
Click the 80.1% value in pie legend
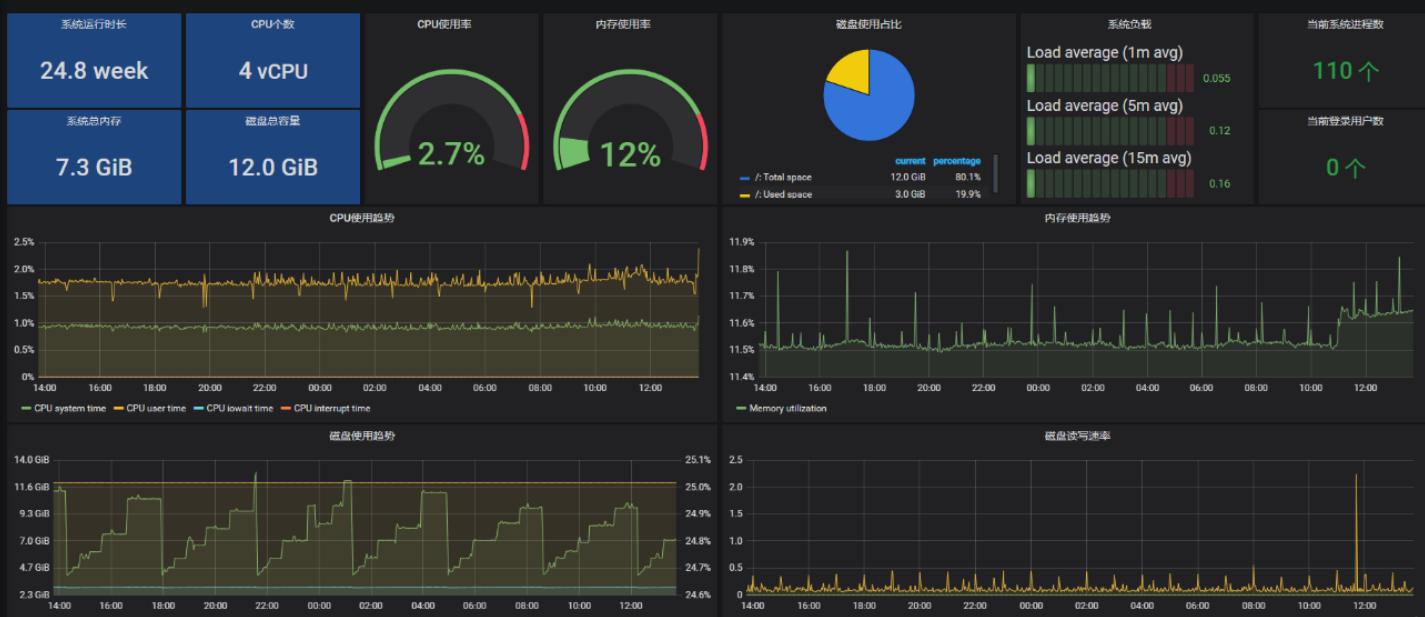[967, 177]
